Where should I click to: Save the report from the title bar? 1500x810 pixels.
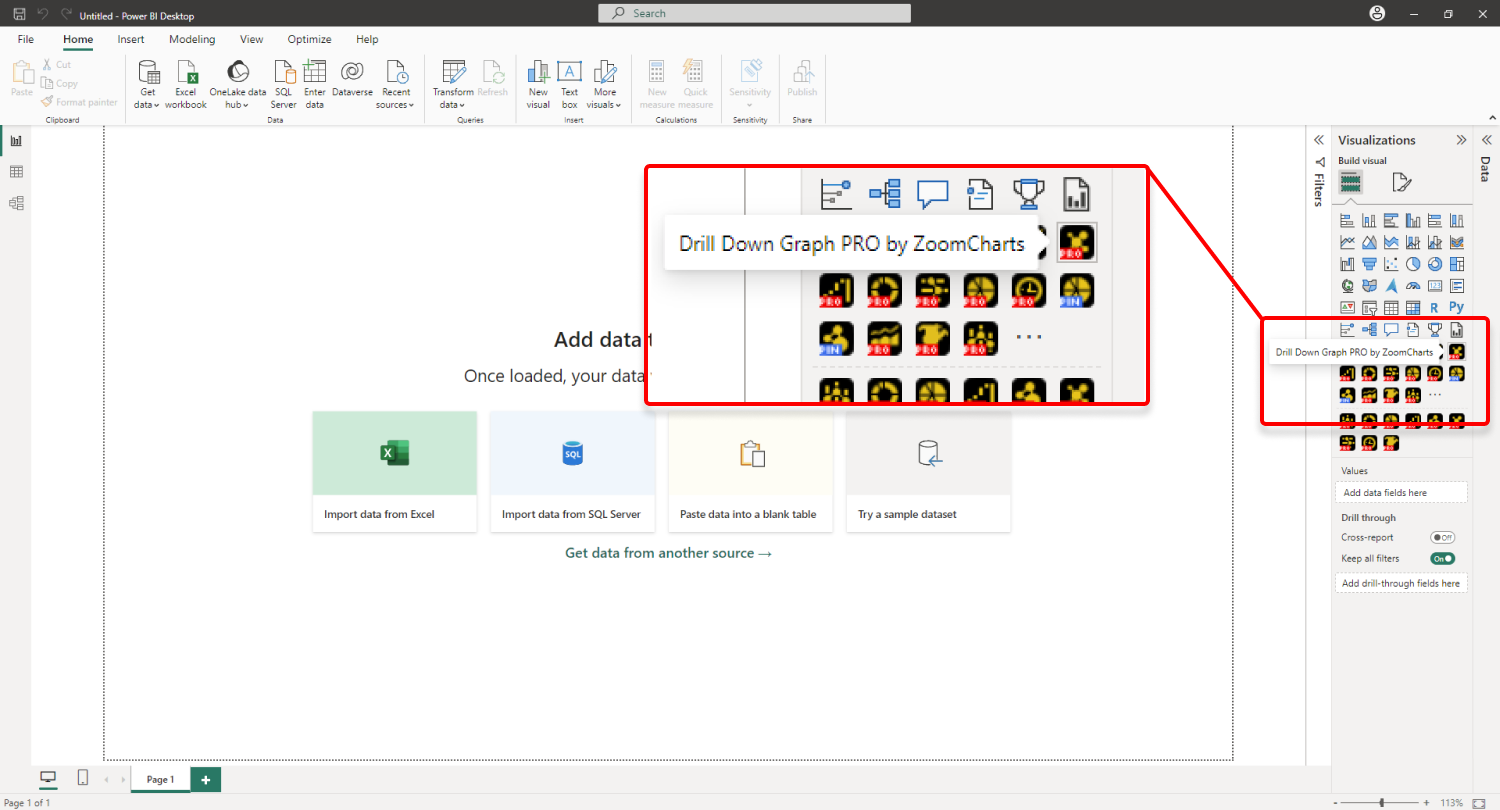point(19,15)
